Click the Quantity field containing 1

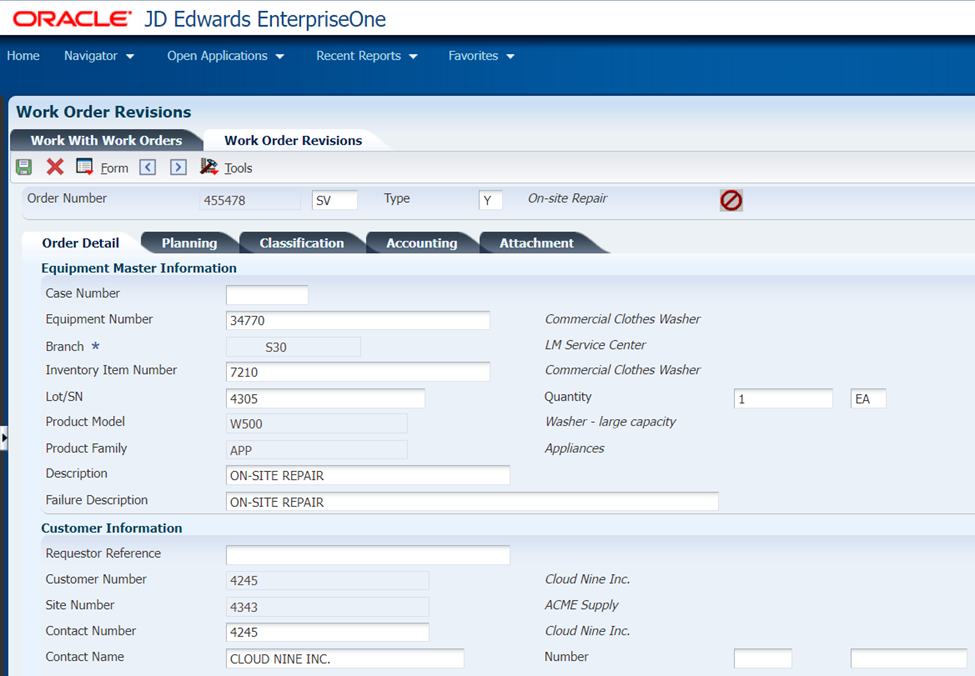[x=783, y=399]
